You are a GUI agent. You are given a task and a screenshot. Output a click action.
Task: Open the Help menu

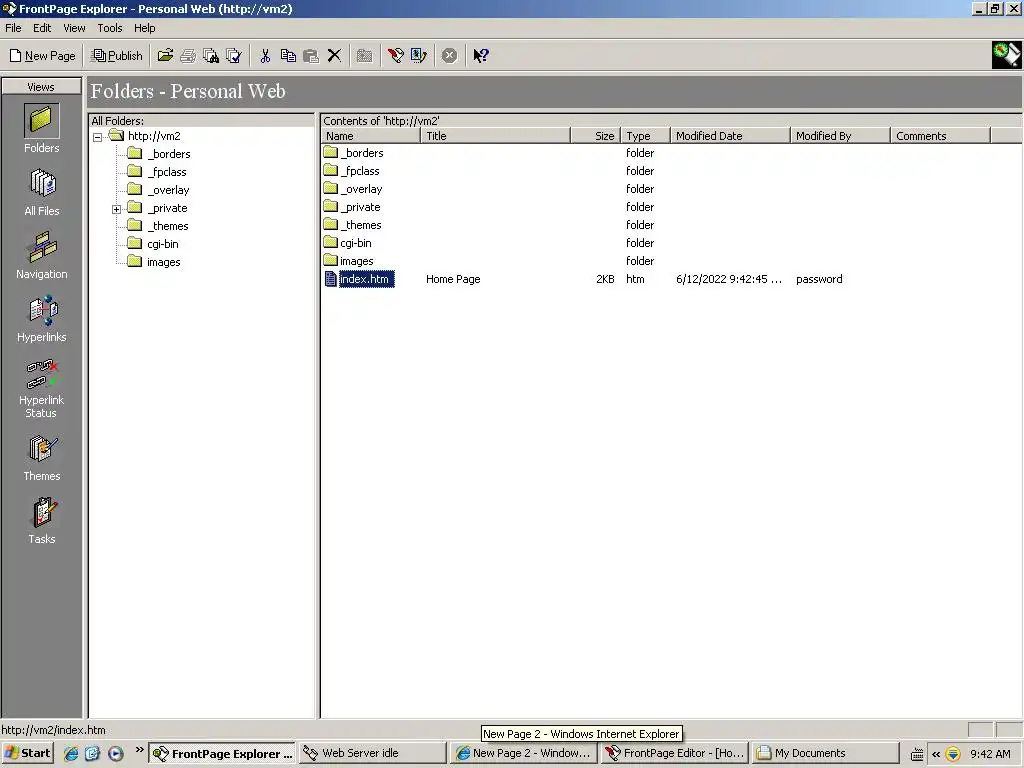click(144, 28)
